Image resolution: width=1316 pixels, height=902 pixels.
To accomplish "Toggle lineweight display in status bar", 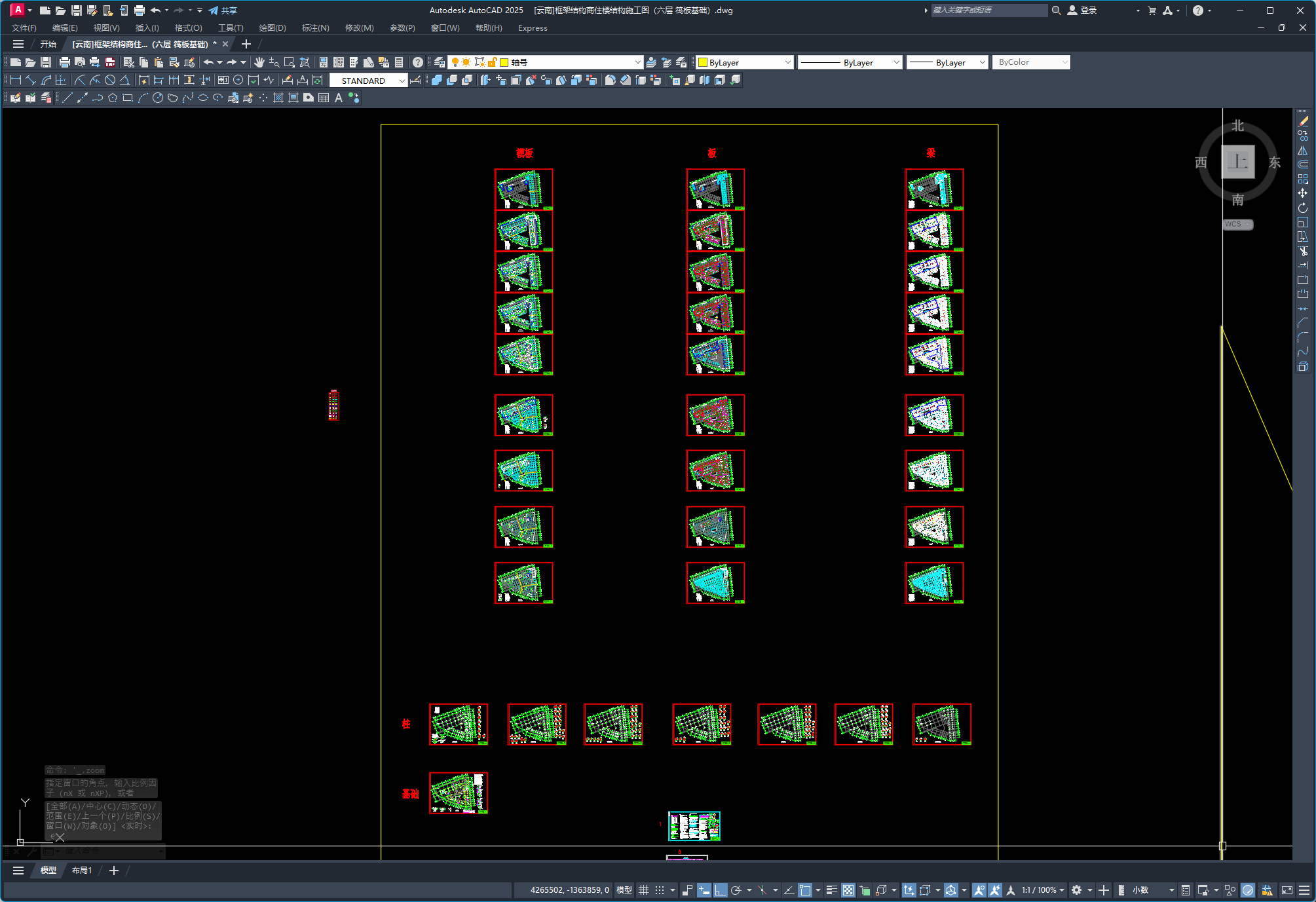I will [831, 890].
